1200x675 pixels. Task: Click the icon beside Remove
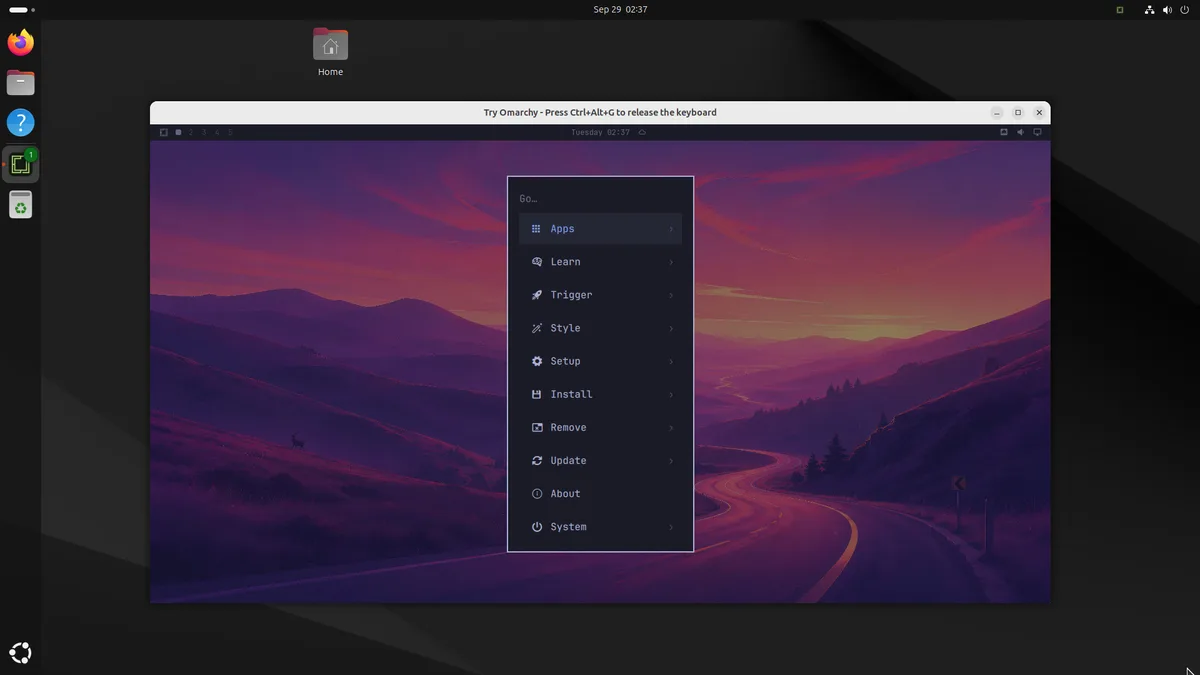536,427
